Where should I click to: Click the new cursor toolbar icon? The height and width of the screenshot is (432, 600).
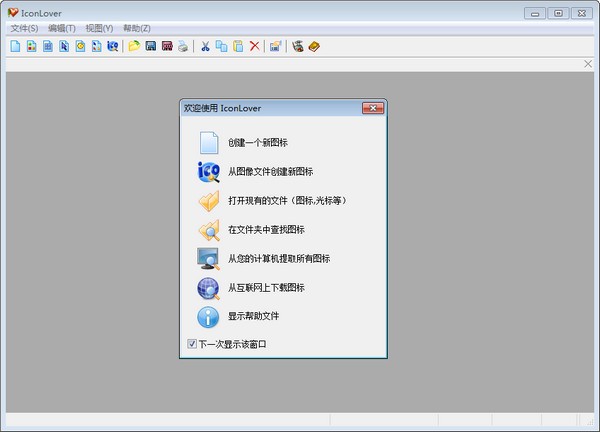coord(64,46)
